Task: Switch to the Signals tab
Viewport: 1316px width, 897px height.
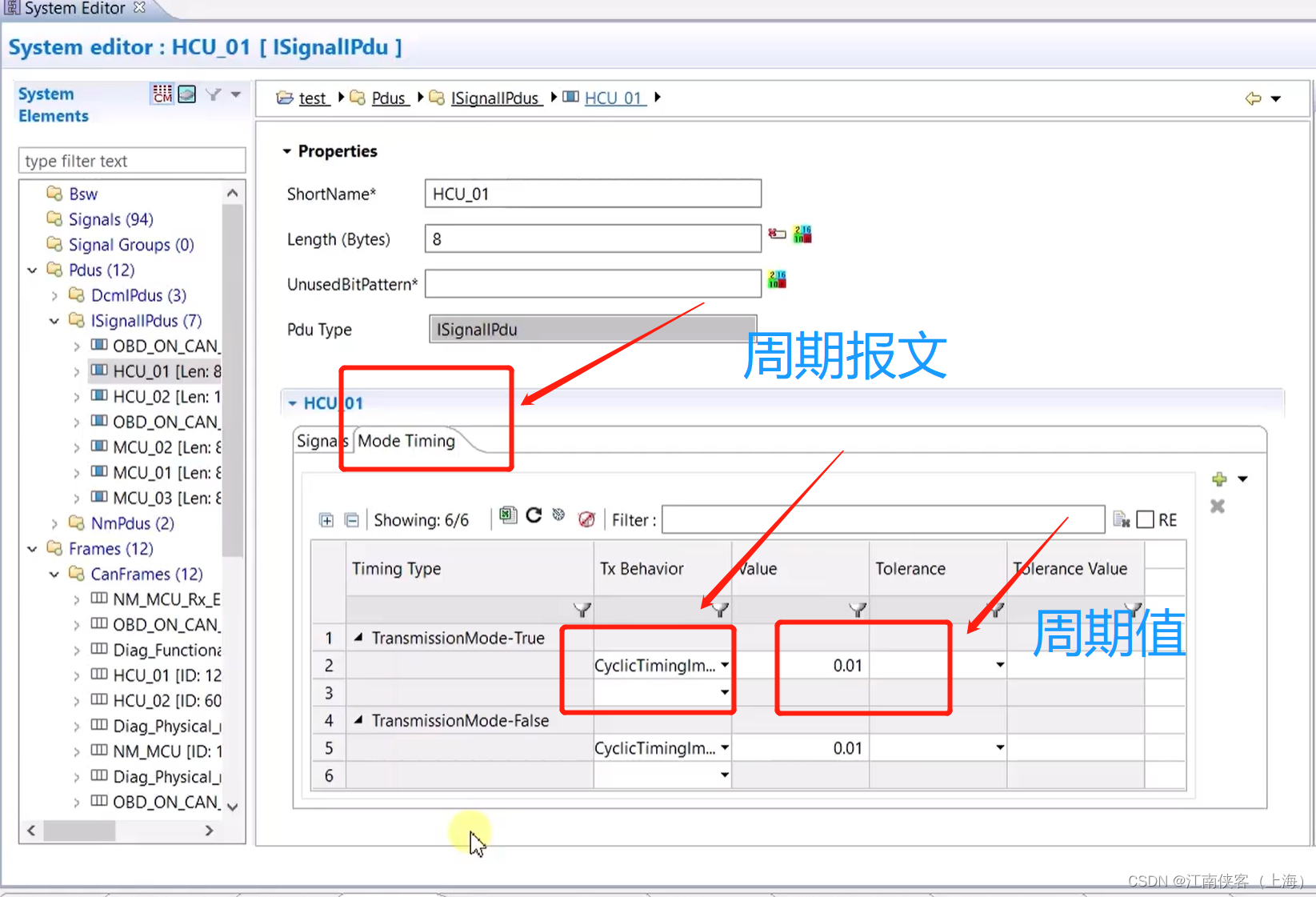Action: [322, 441]
